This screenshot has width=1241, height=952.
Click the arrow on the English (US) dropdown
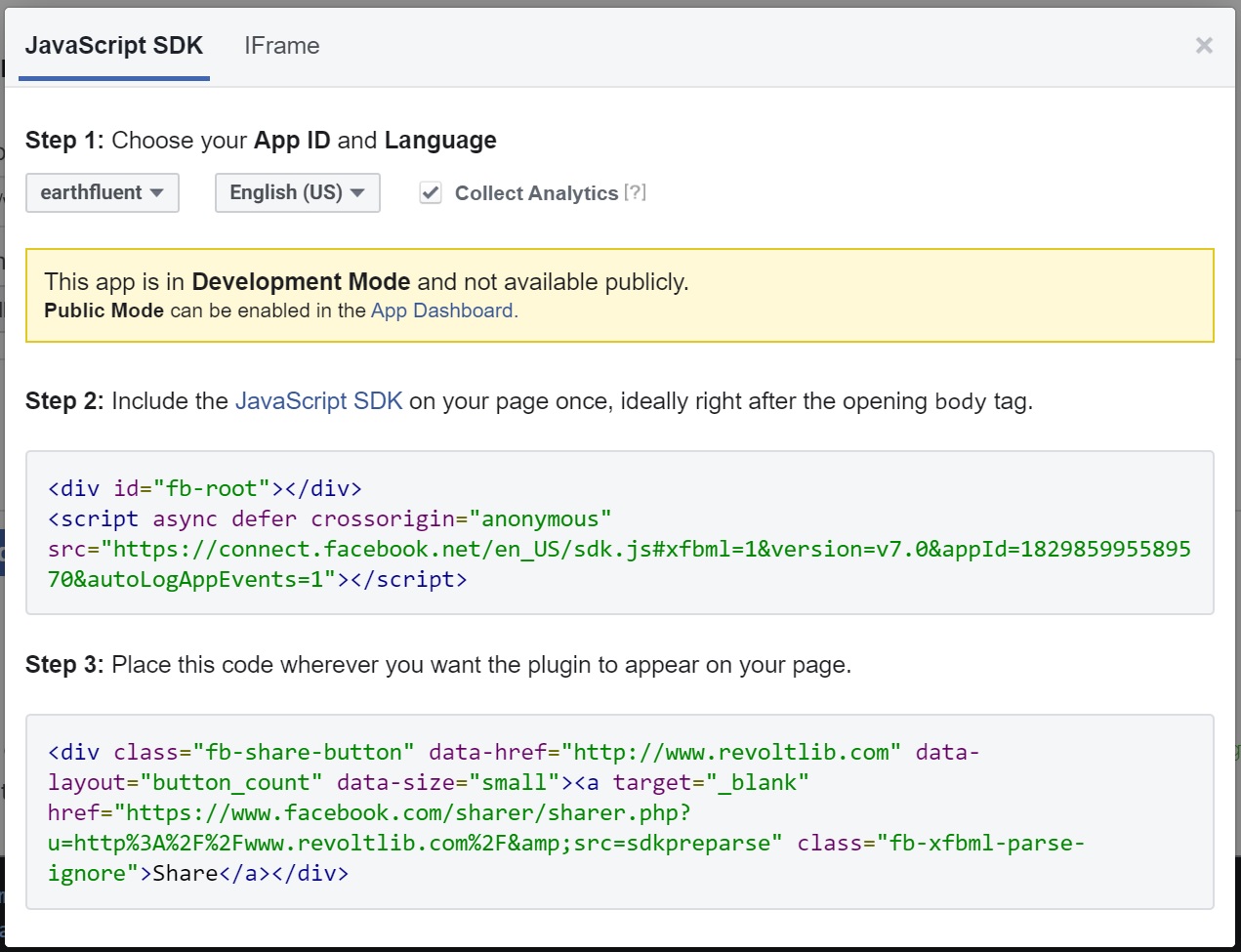[x=357, y=192]
